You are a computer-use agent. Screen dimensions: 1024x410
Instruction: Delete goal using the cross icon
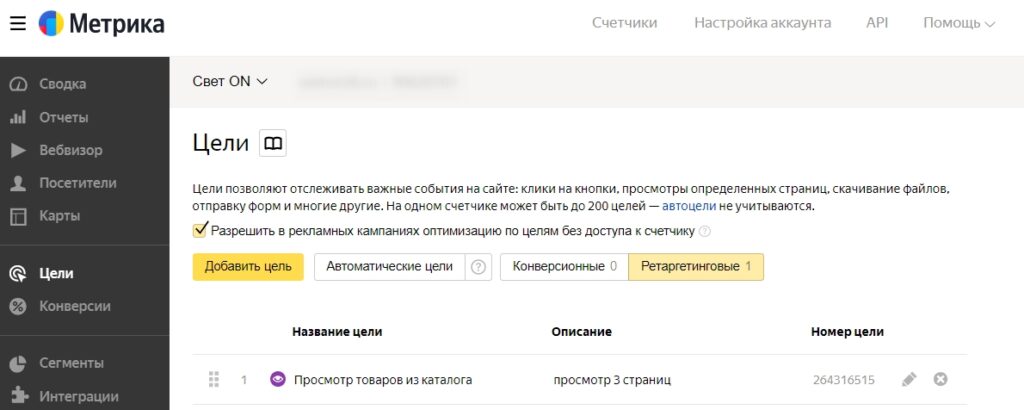click(x=940, y=380)
